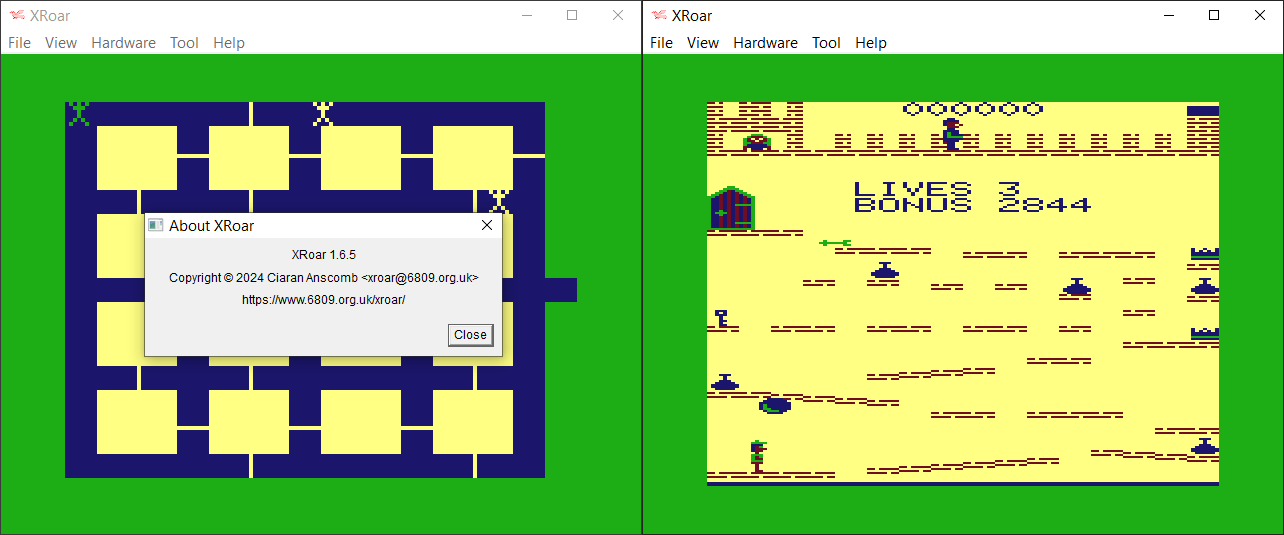Viewport: 1284px width, 535px height.
Task: Open Tool menu in right XRoar window
Action: pos(826,43)
